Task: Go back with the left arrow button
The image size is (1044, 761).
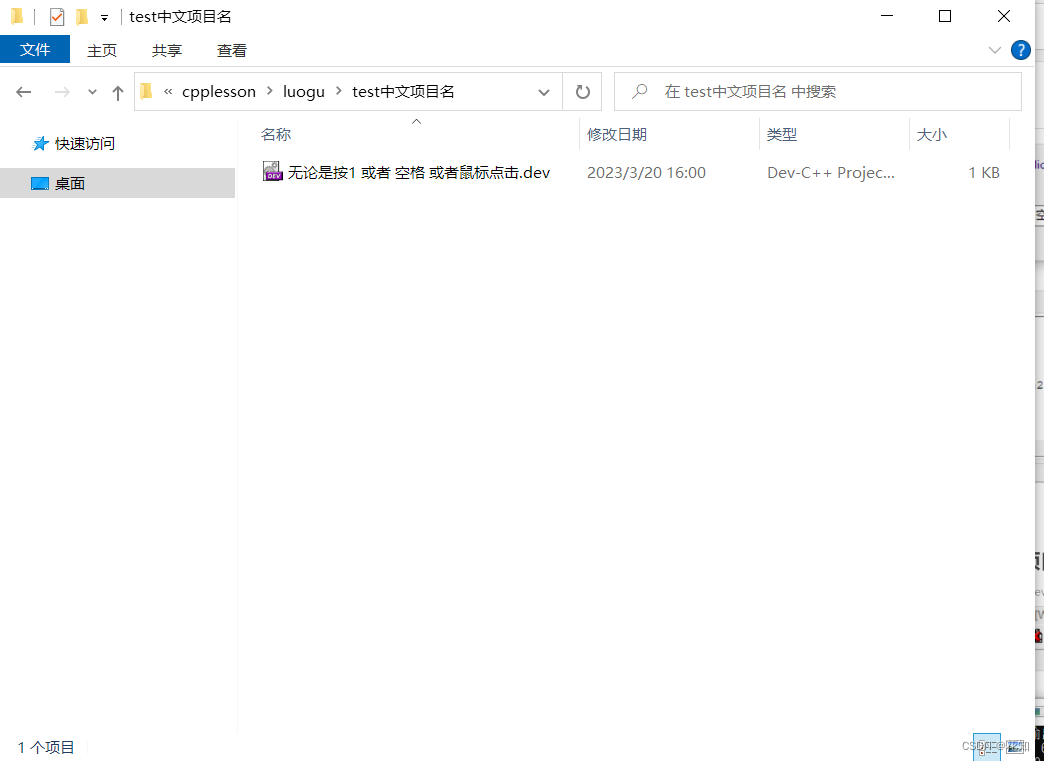Action: pos(24,92)
